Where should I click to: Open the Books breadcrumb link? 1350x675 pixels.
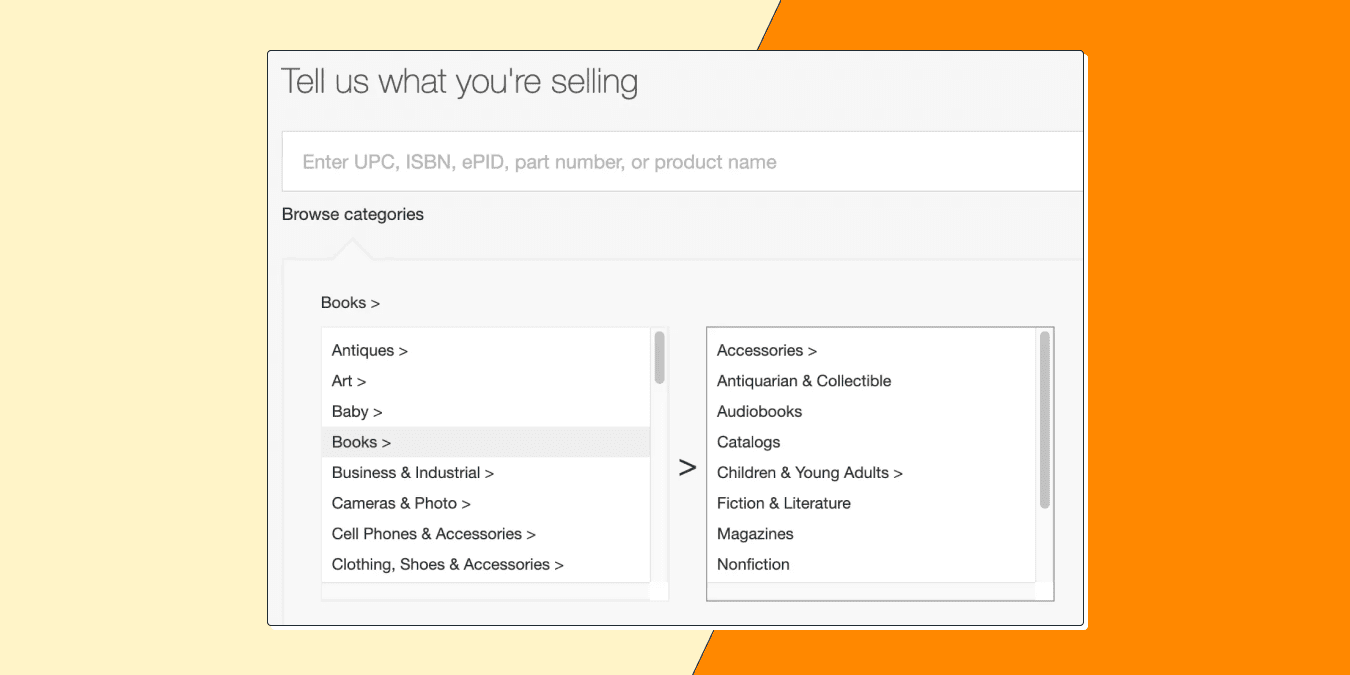pos(349,302)
